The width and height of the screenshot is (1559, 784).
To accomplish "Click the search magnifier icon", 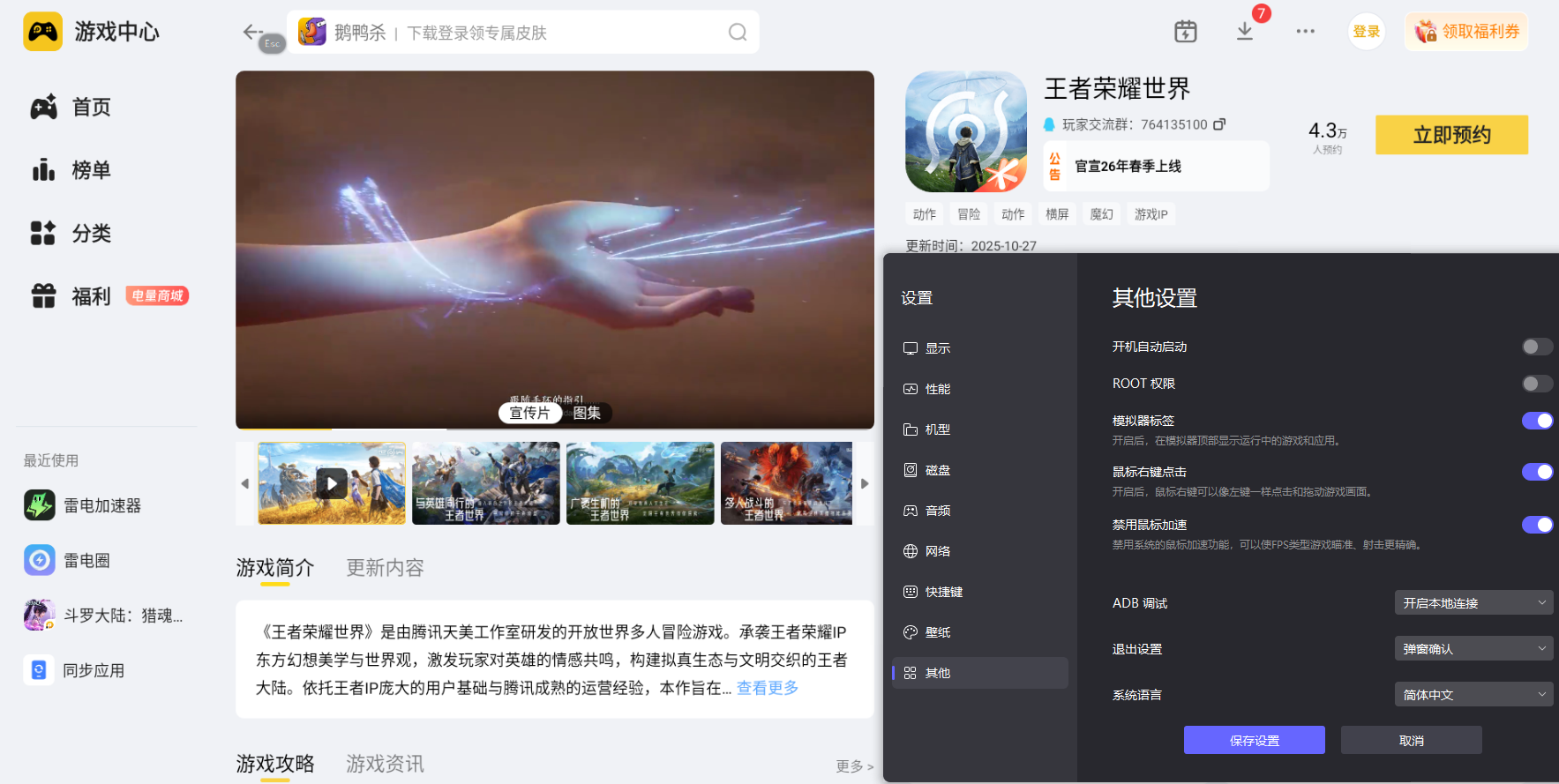I will tap(738, 33).
